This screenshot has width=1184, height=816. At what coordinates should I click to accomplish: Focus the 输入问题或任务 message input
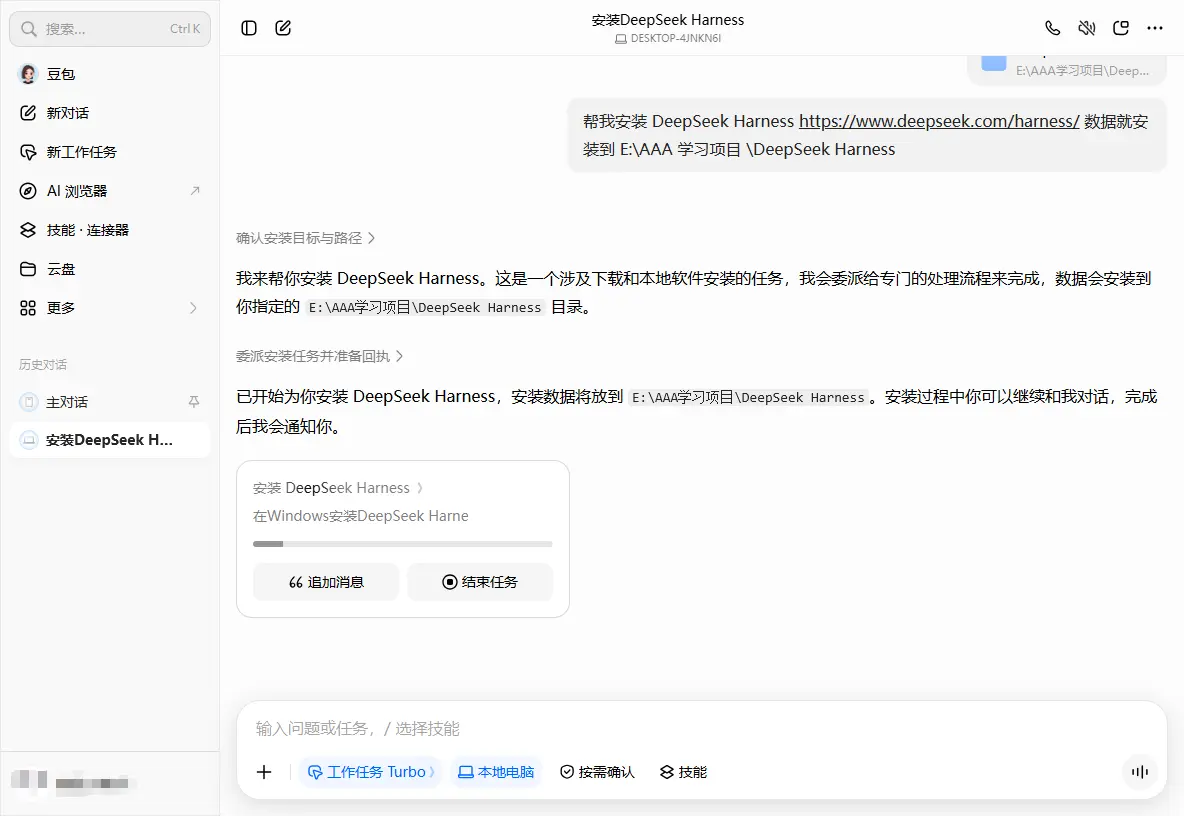(x=701, y=728)
